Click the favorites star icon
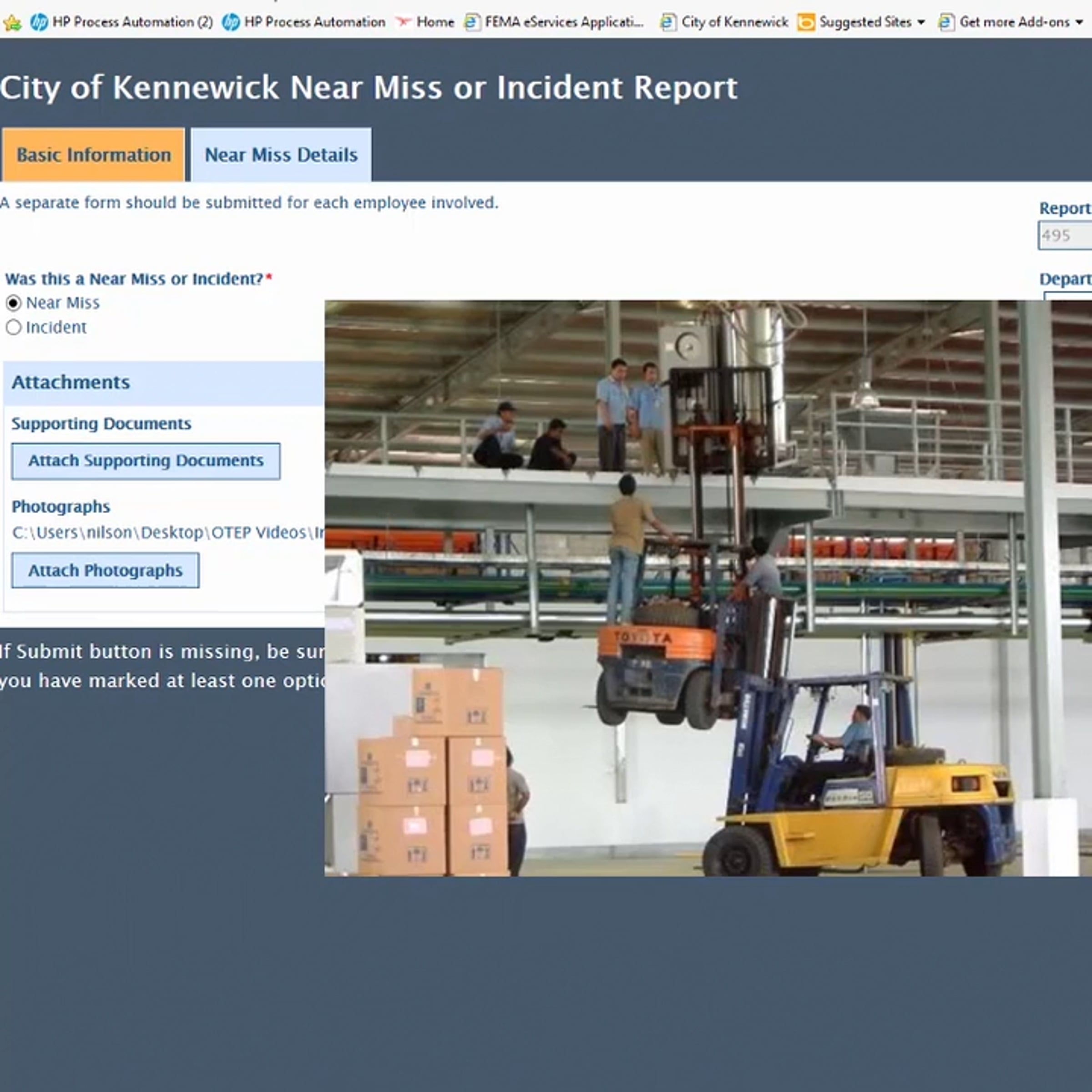Image resolution: width=1092 pixels, height=1092 pixels. pos(12,23)
